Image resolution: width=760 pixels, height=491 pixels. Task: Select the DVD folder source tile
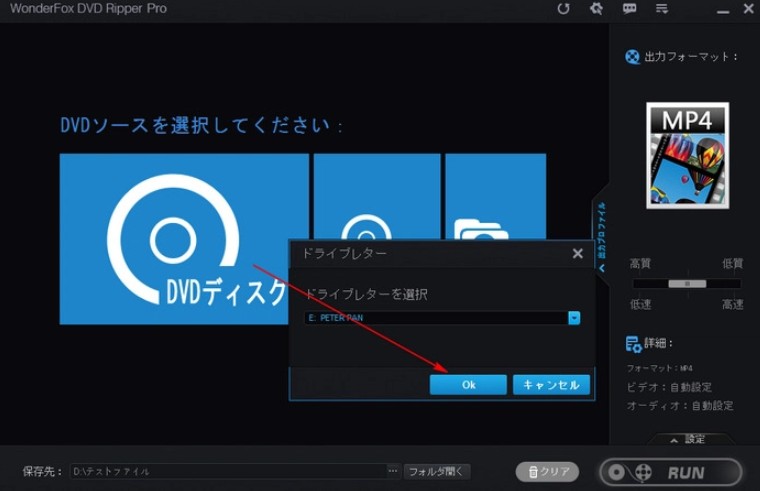(x=495, y=196)
